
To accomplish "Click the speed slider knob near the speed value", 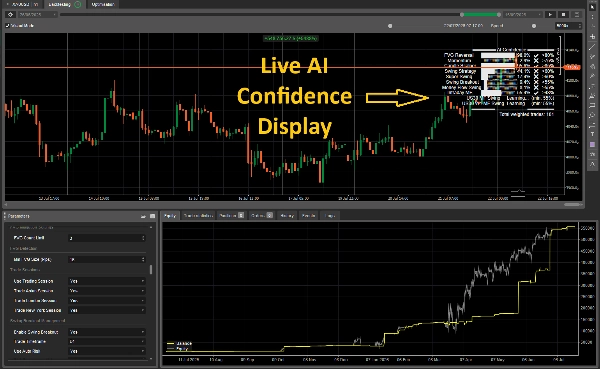I will coord(534,26).
